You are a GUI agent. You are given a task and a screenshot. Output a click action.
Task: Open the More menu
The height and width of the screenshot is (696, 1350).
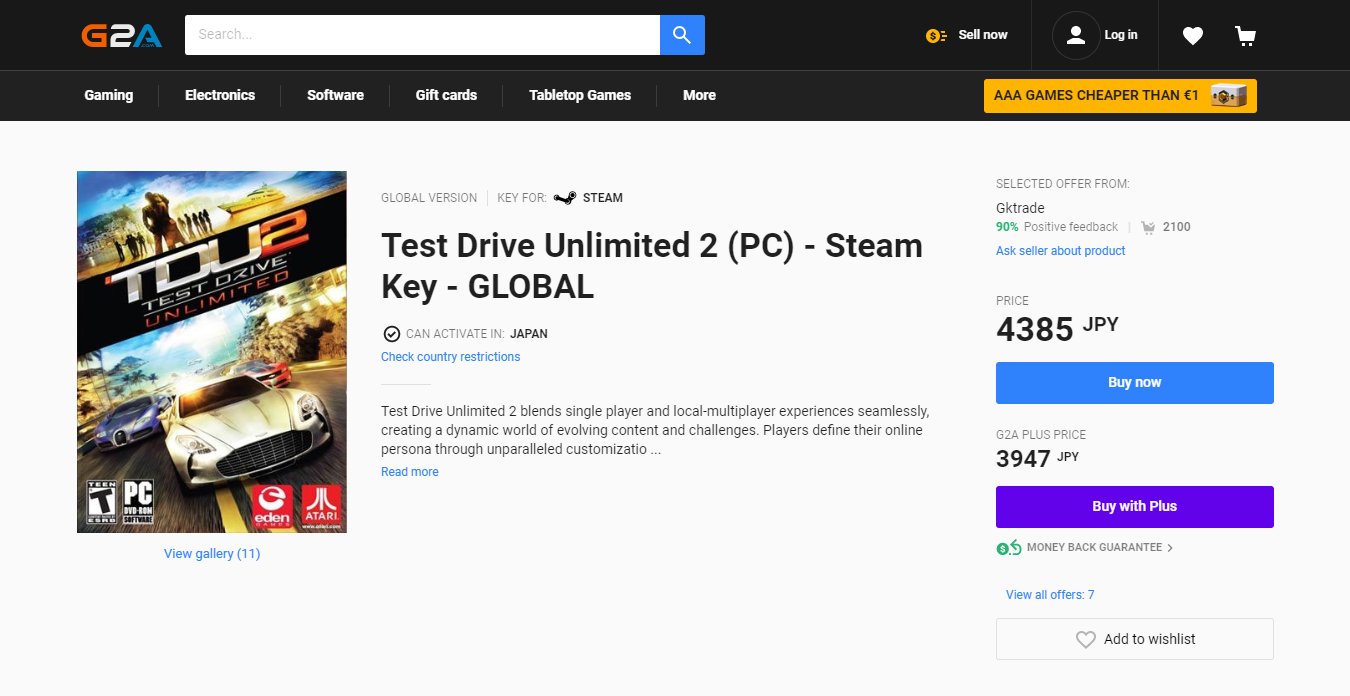tap(699, 95)
